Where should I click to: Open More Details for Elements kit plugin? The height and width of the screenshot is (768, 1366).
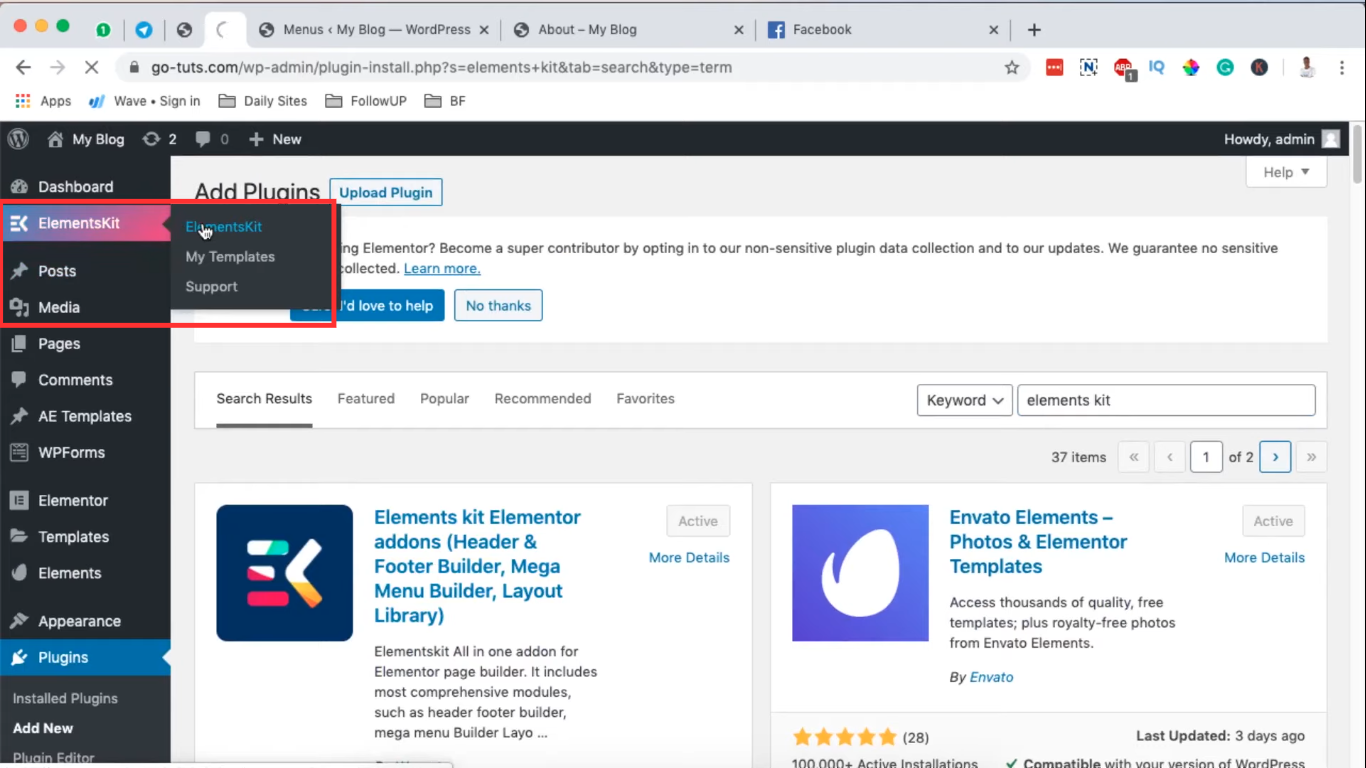point(689,558)
